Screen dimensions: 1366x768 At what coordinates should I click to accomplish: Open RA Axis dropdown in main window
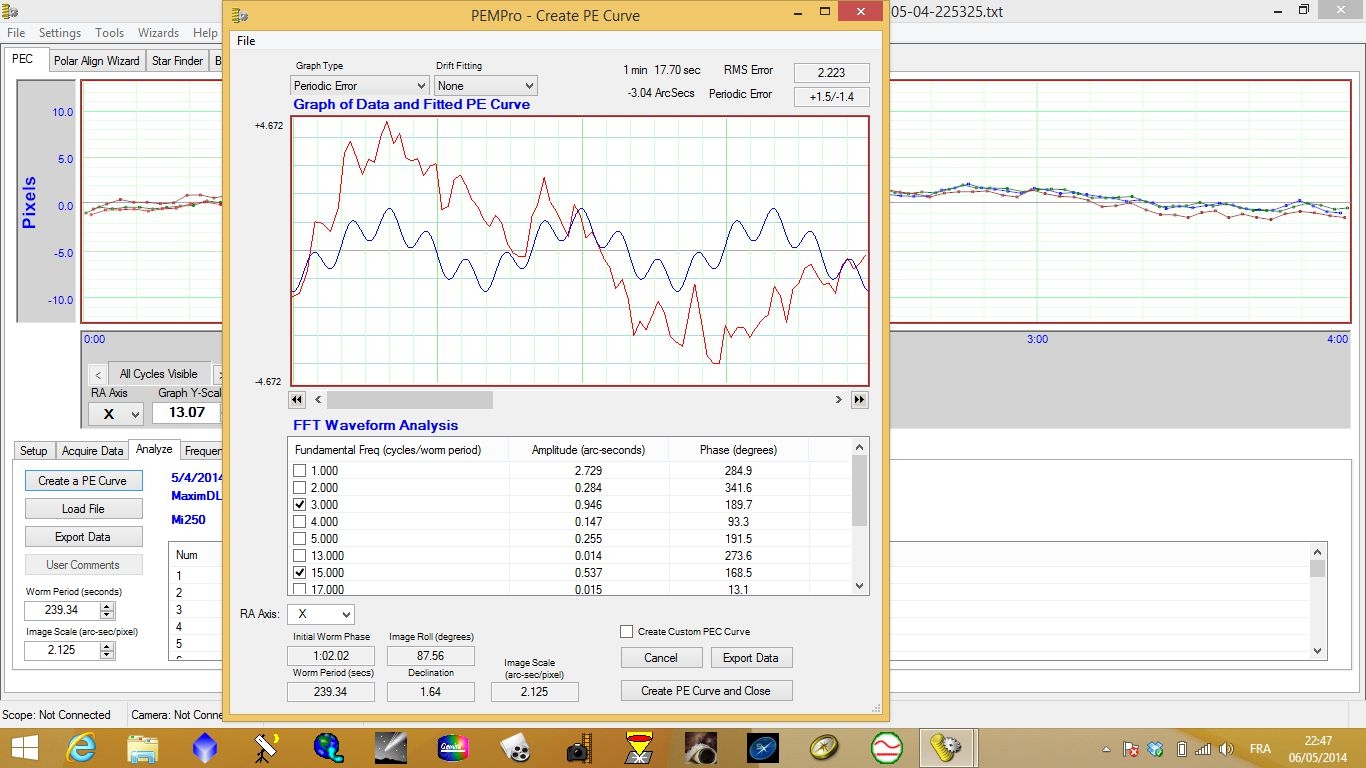[x=116, y=413]
